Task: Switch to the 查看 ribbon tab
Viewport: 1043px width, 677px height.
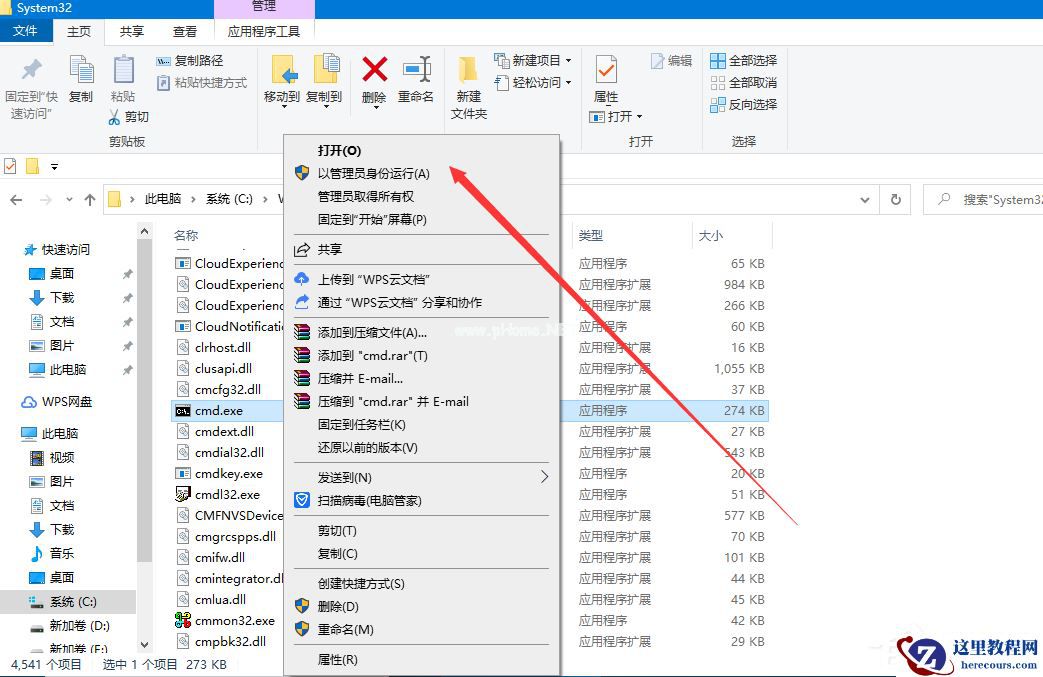Action: click(x=185, y=31)
